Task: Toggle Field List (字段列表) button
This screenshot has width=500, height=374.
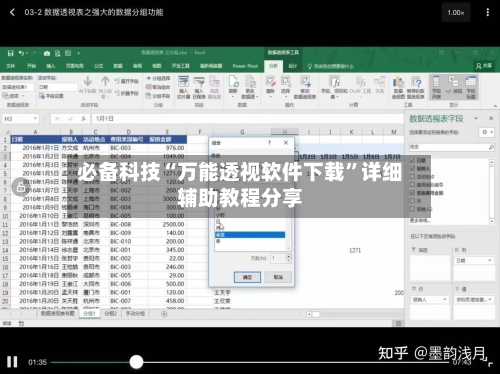Action: (436, 87)
